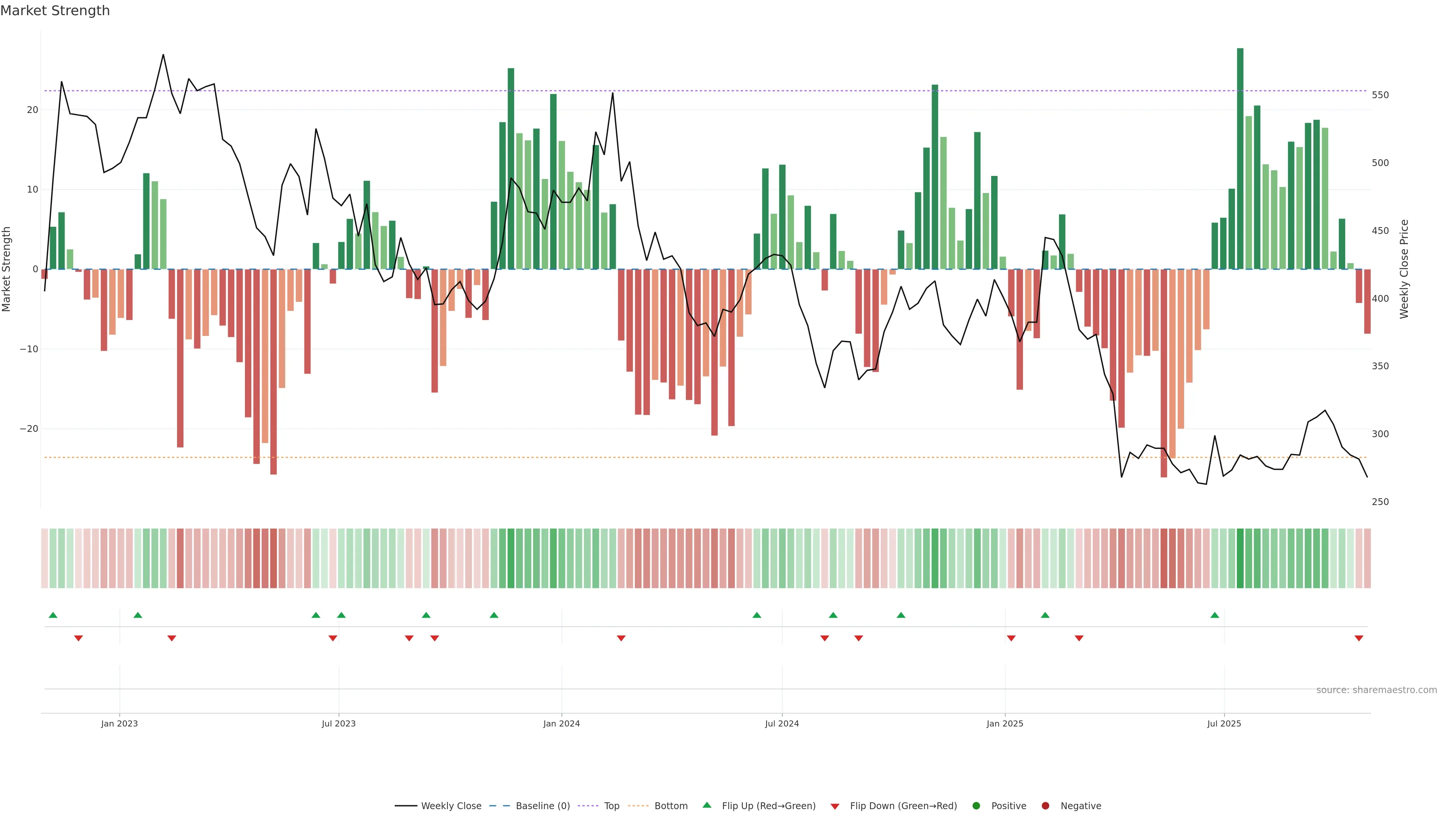Click the source: sharemaestro.com text
Screen dimensions: 1456x819
(x=1376, y=690)
